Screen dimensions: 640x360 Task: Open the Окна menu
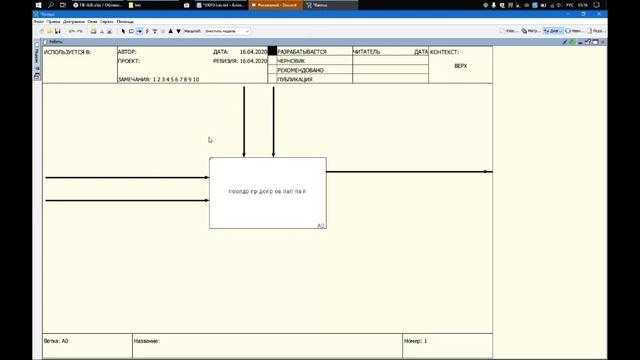[92, 21]
